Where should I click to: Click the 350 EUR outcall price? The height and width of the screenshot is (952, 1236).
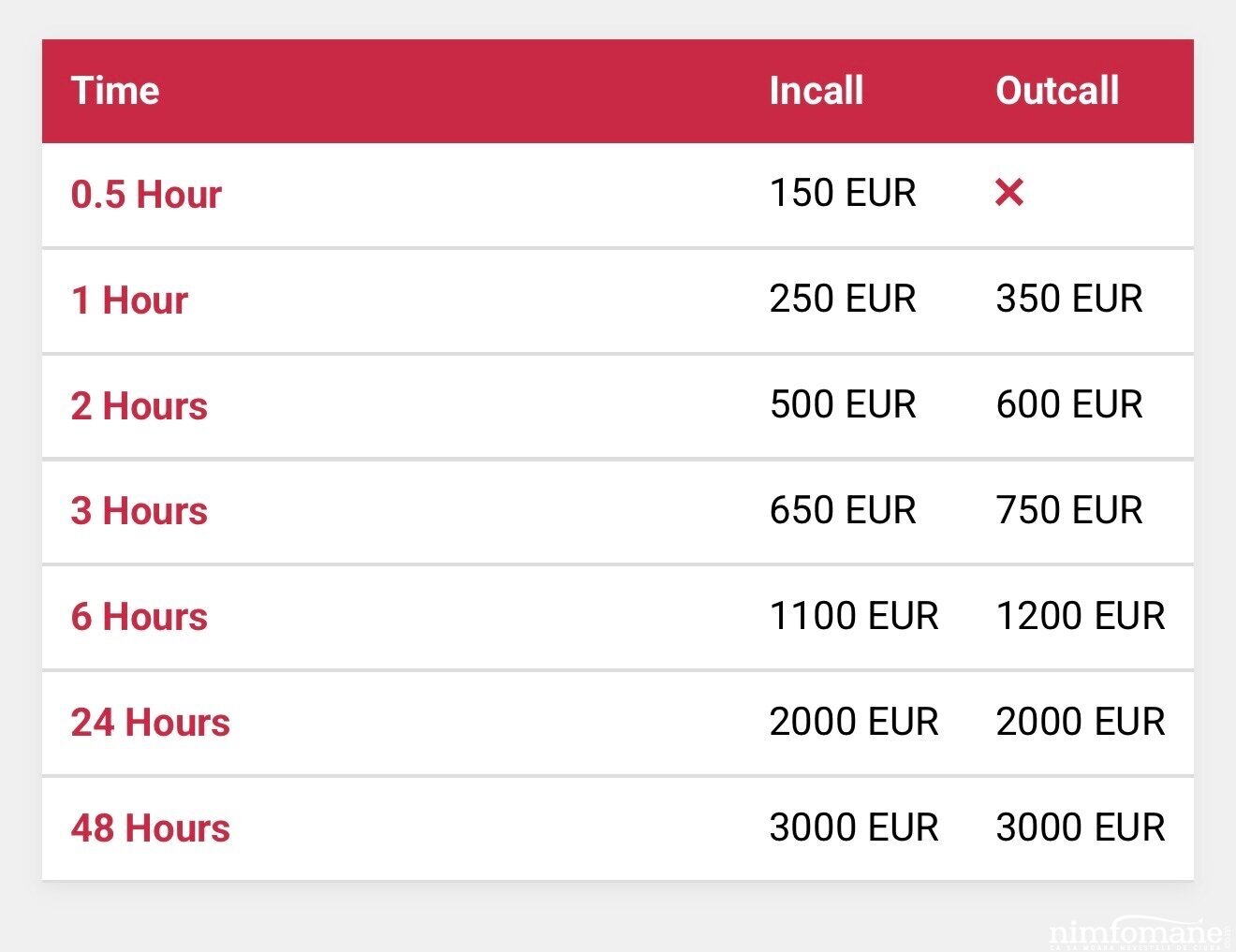[1068, 299]
